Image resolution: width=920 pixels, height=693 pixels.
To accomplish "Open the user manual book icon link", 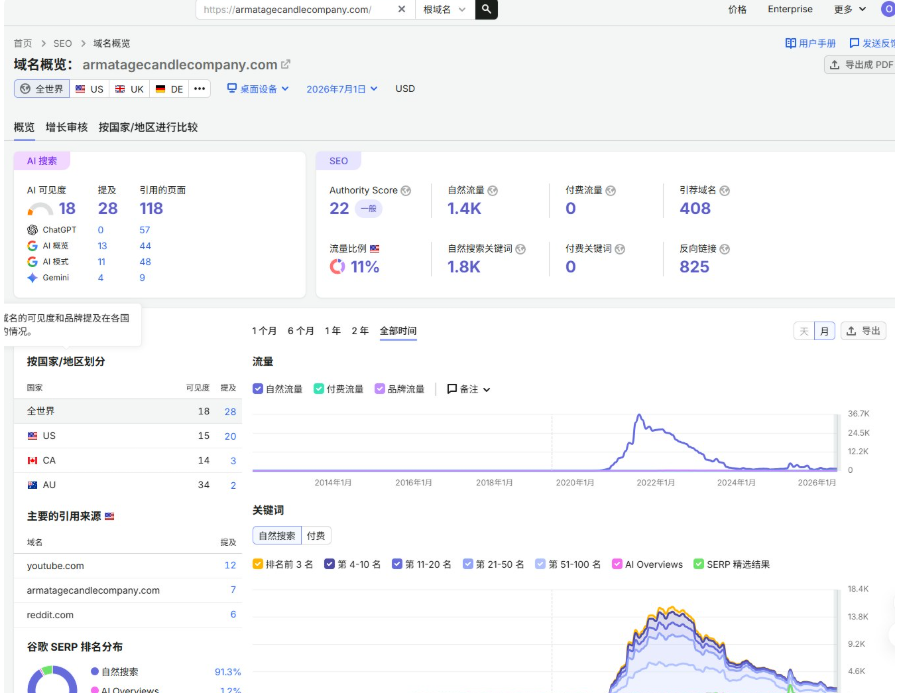I will [x=790, y=43].
